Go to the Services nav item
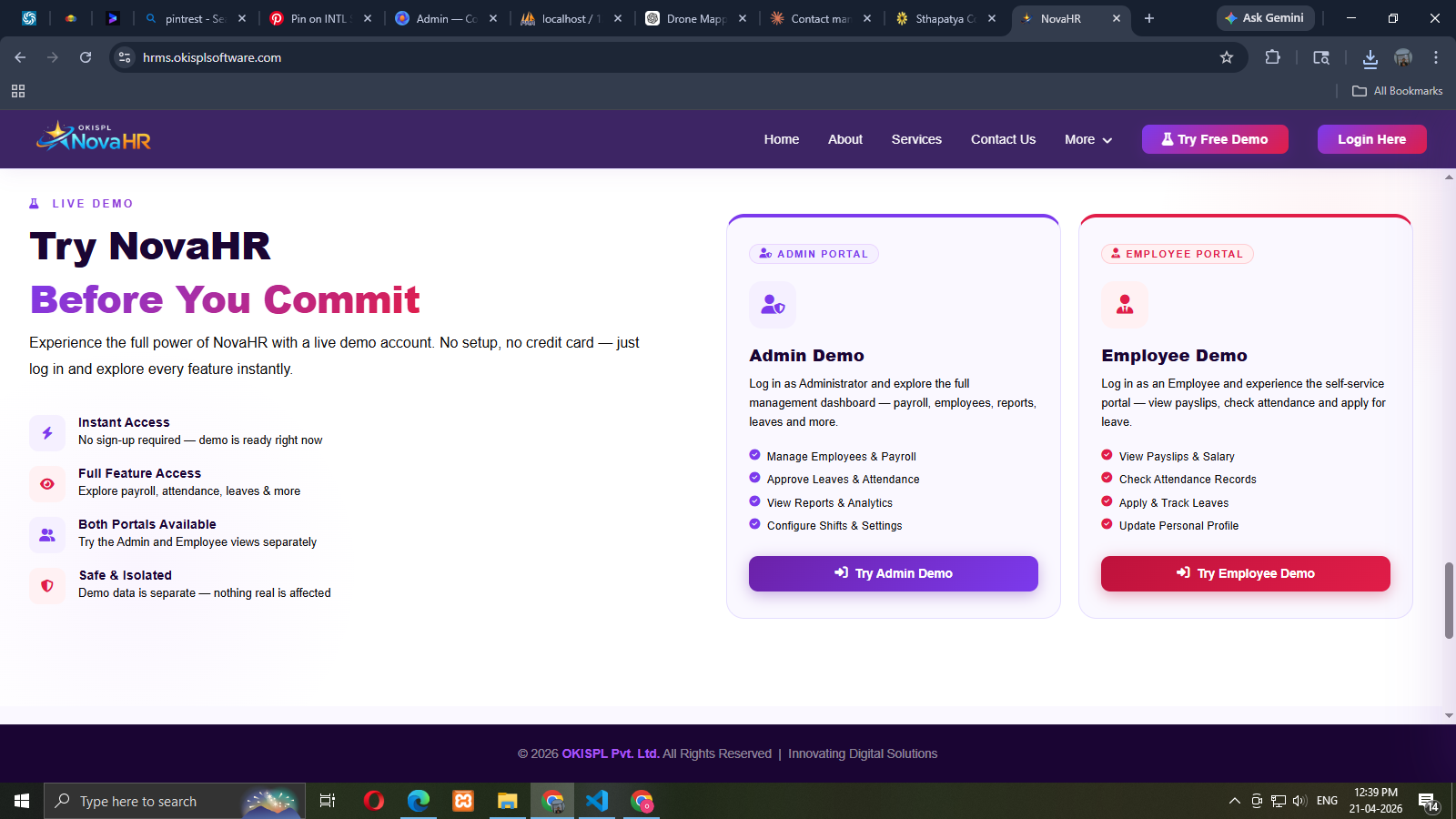The image size is (1456, 819). (x=916, y=139)
